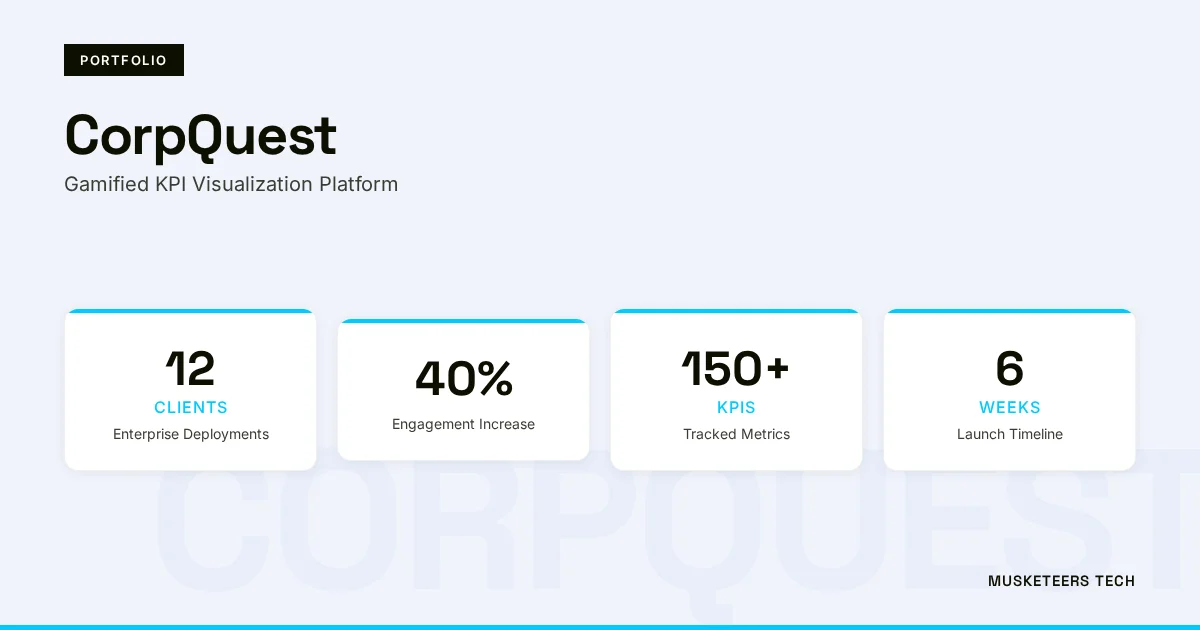This screenshot has width=1200, height=630.
Task: Click the PORTFOLIO badge label
Action: 124,60
